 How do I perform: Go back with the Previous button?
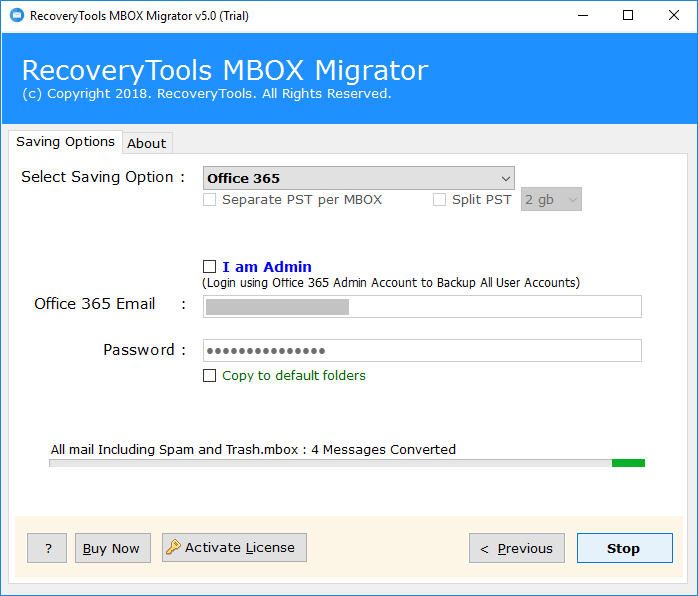click(517, 548)
